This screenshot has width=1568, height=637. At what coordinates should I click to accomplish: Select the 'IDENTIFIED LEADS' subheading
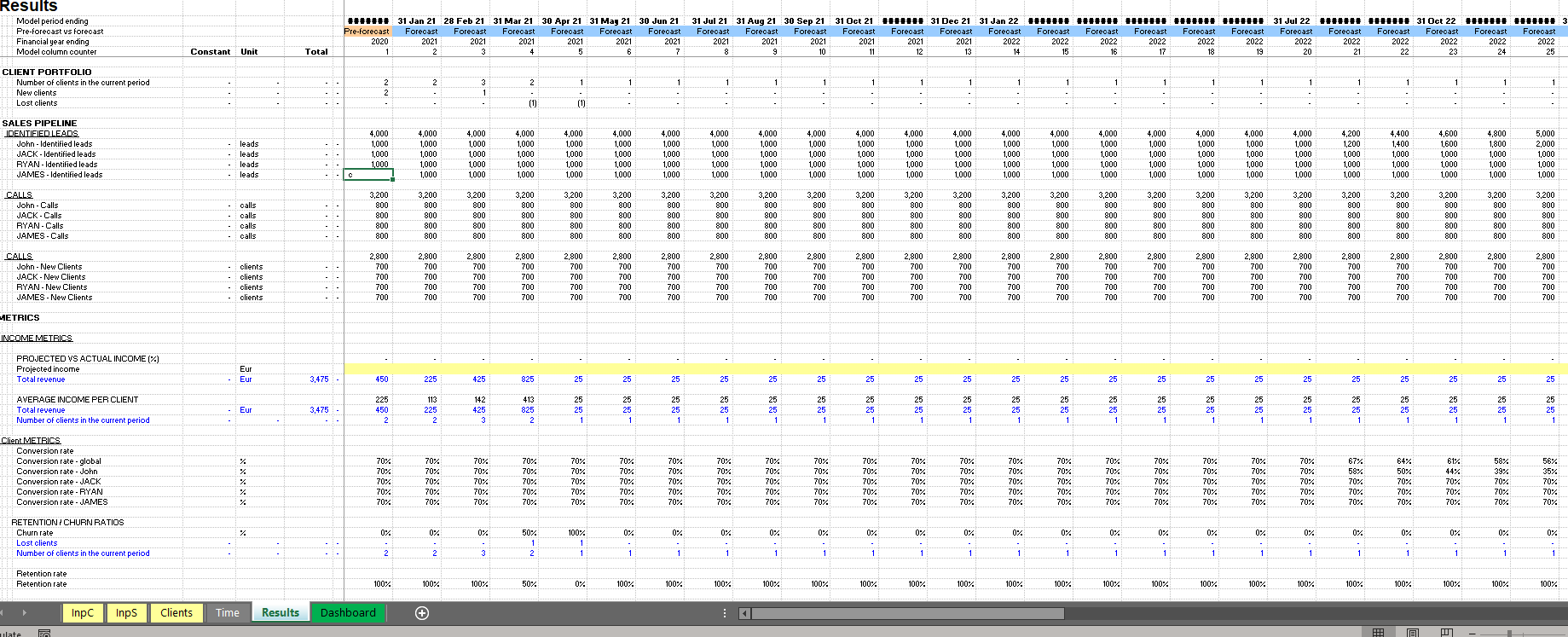coord(42,134)
